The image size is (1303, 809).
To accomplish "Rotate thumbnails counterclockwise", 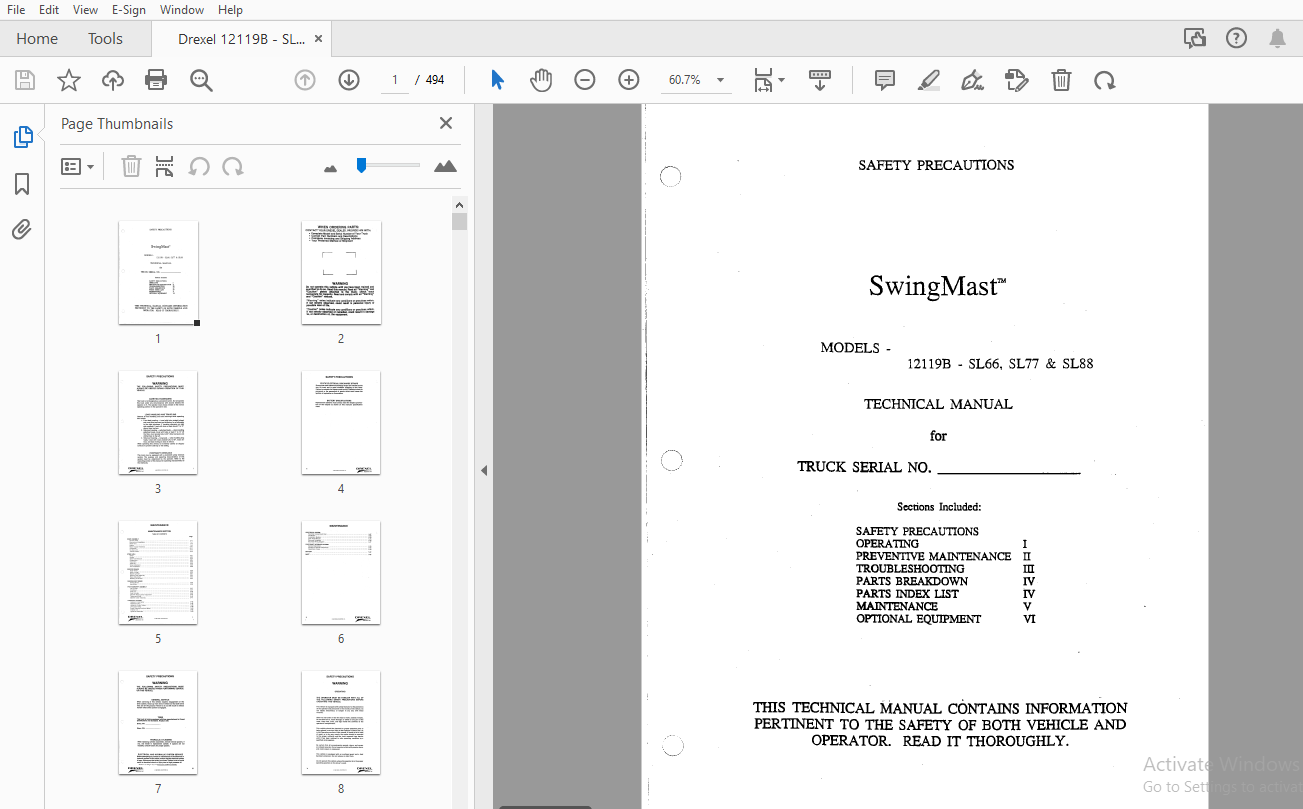I will tap(199, 167).
